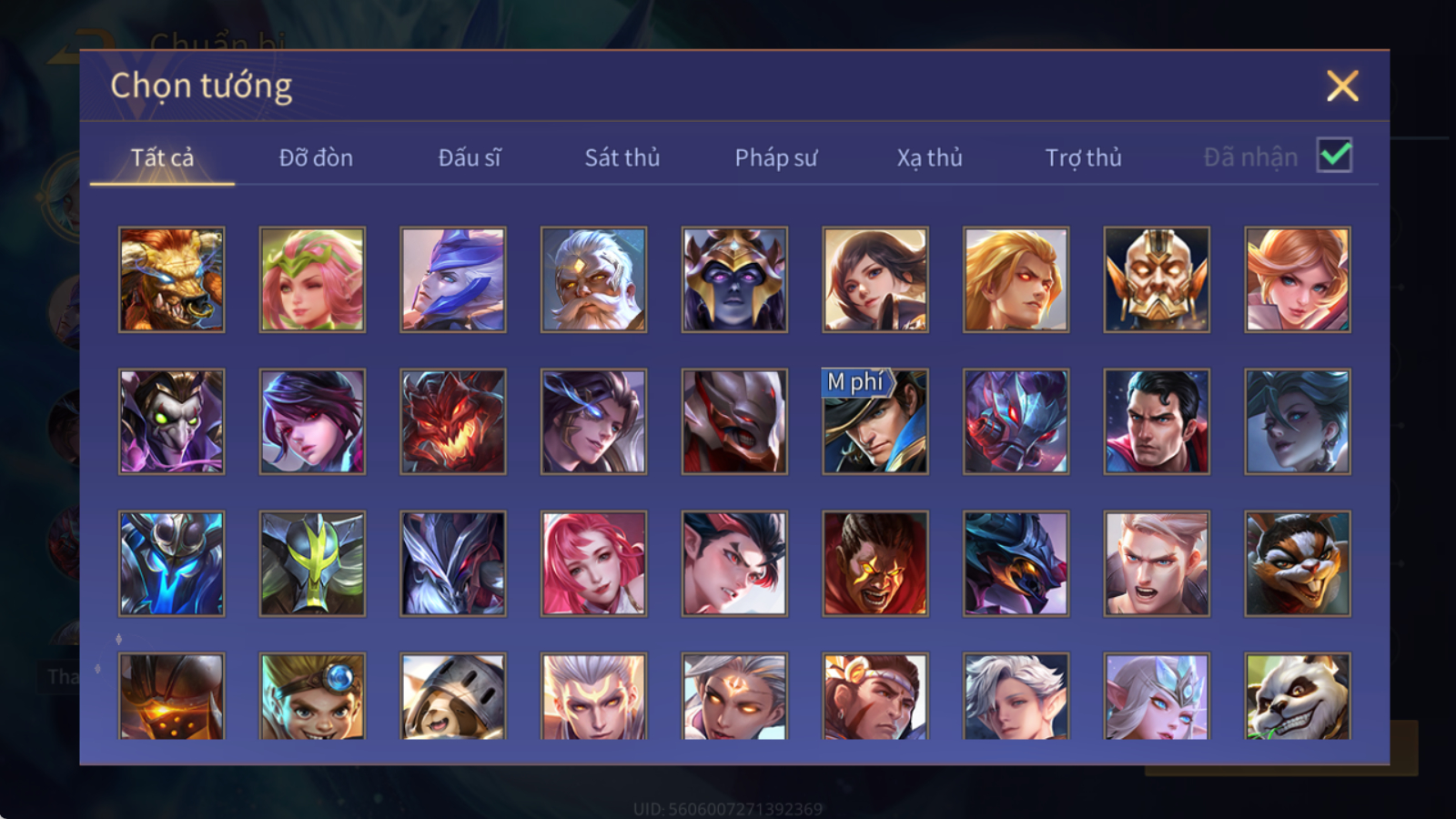The image size is (1456, 819).
Task: Choose the red flaming demon hero
Action: click(x=453, y=421)
